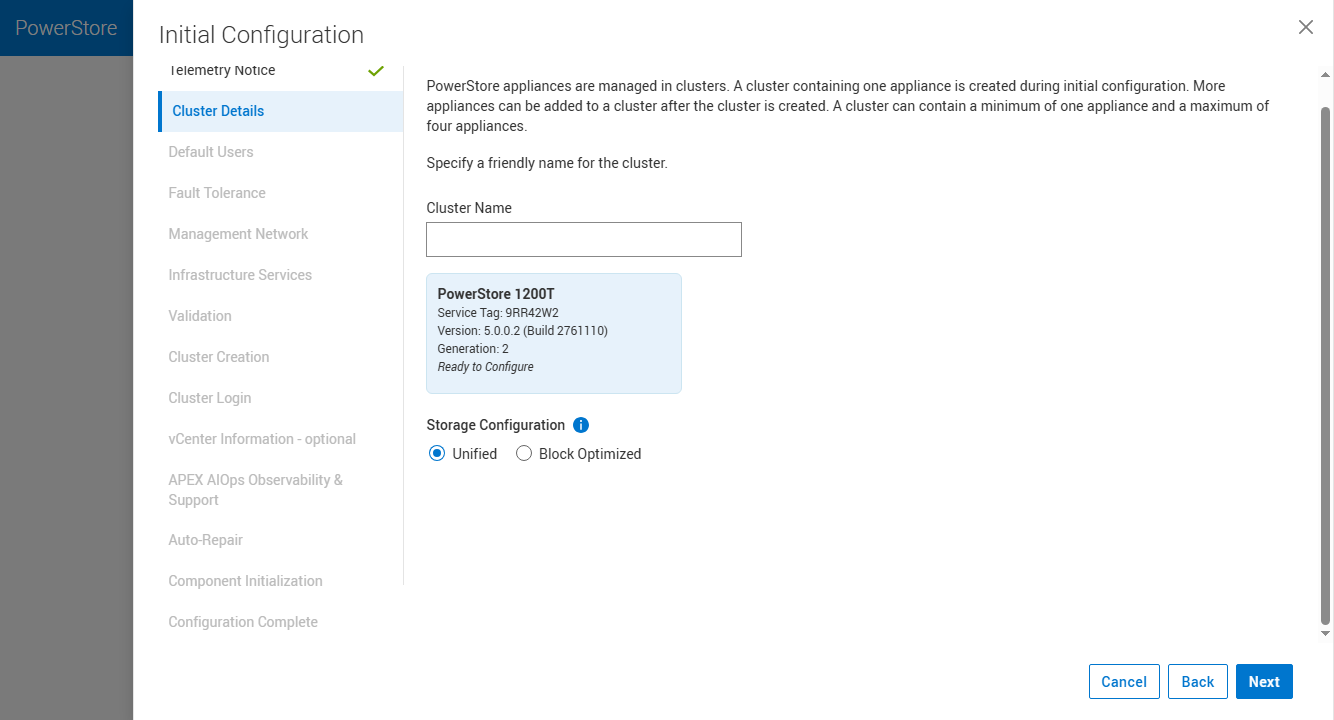Image resolution: width=1334 pixels, height=720 pixels.
Task: Select the Cluster Details step
Action: tap(280, 111)
